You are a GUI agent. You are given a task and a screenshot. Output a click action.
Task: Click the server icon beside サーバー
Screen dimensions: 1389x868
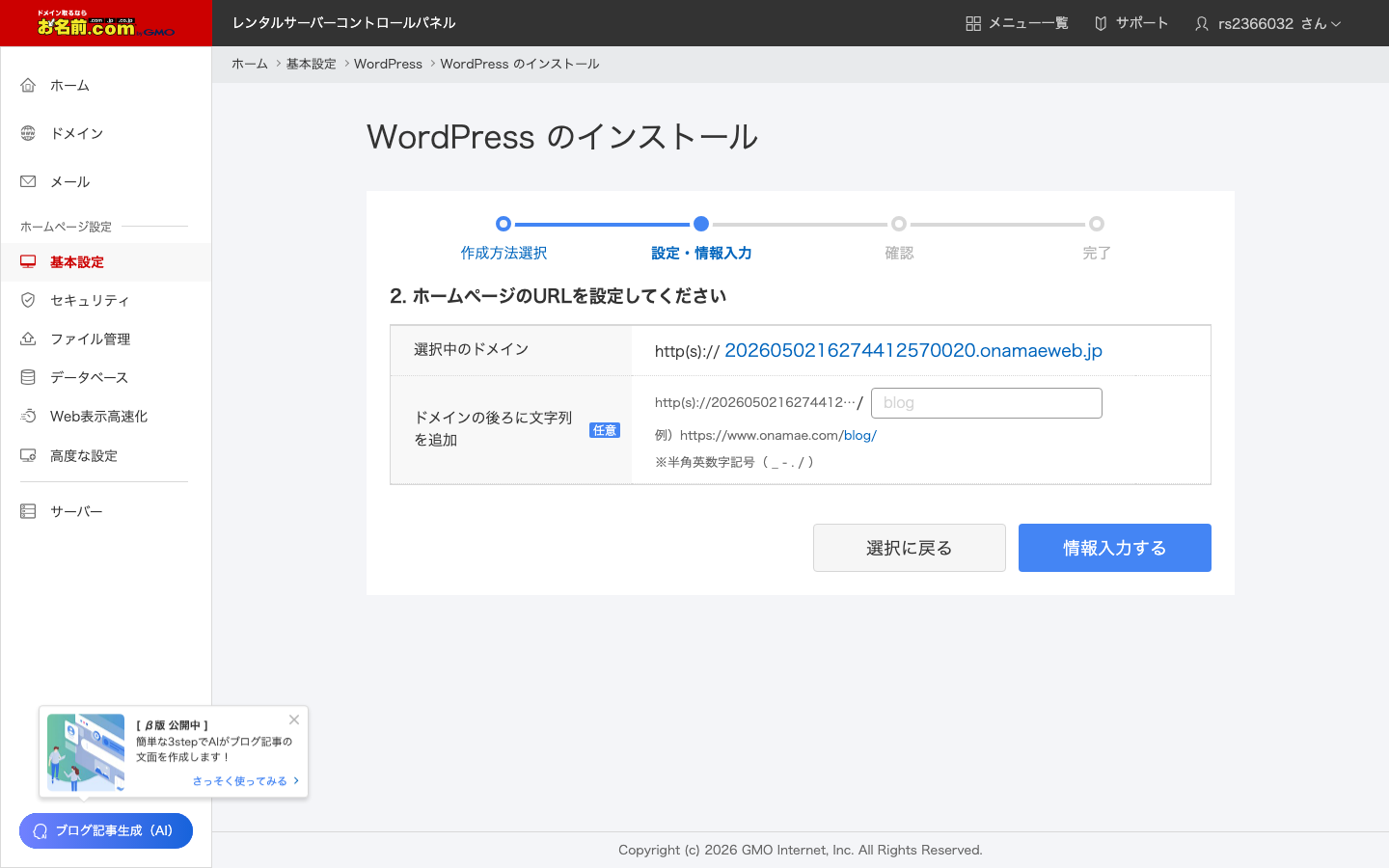(x=28, y=511)
